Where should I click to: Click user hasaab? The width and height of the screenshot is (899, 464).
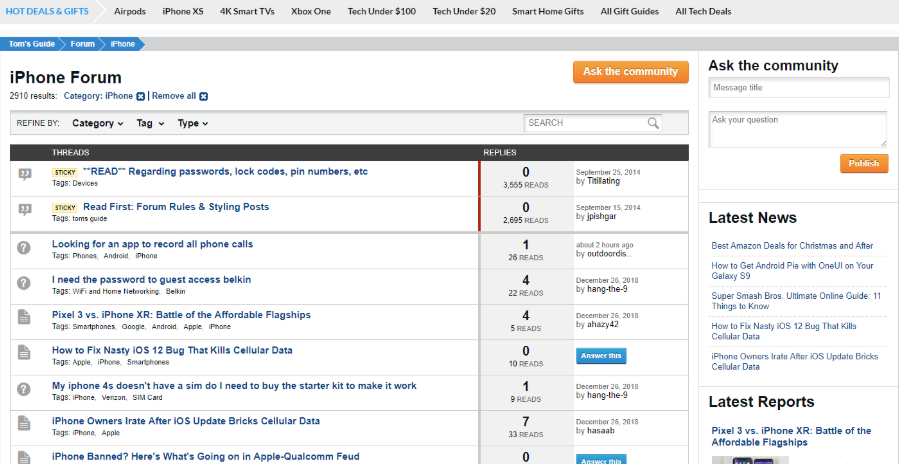(601, 431)
